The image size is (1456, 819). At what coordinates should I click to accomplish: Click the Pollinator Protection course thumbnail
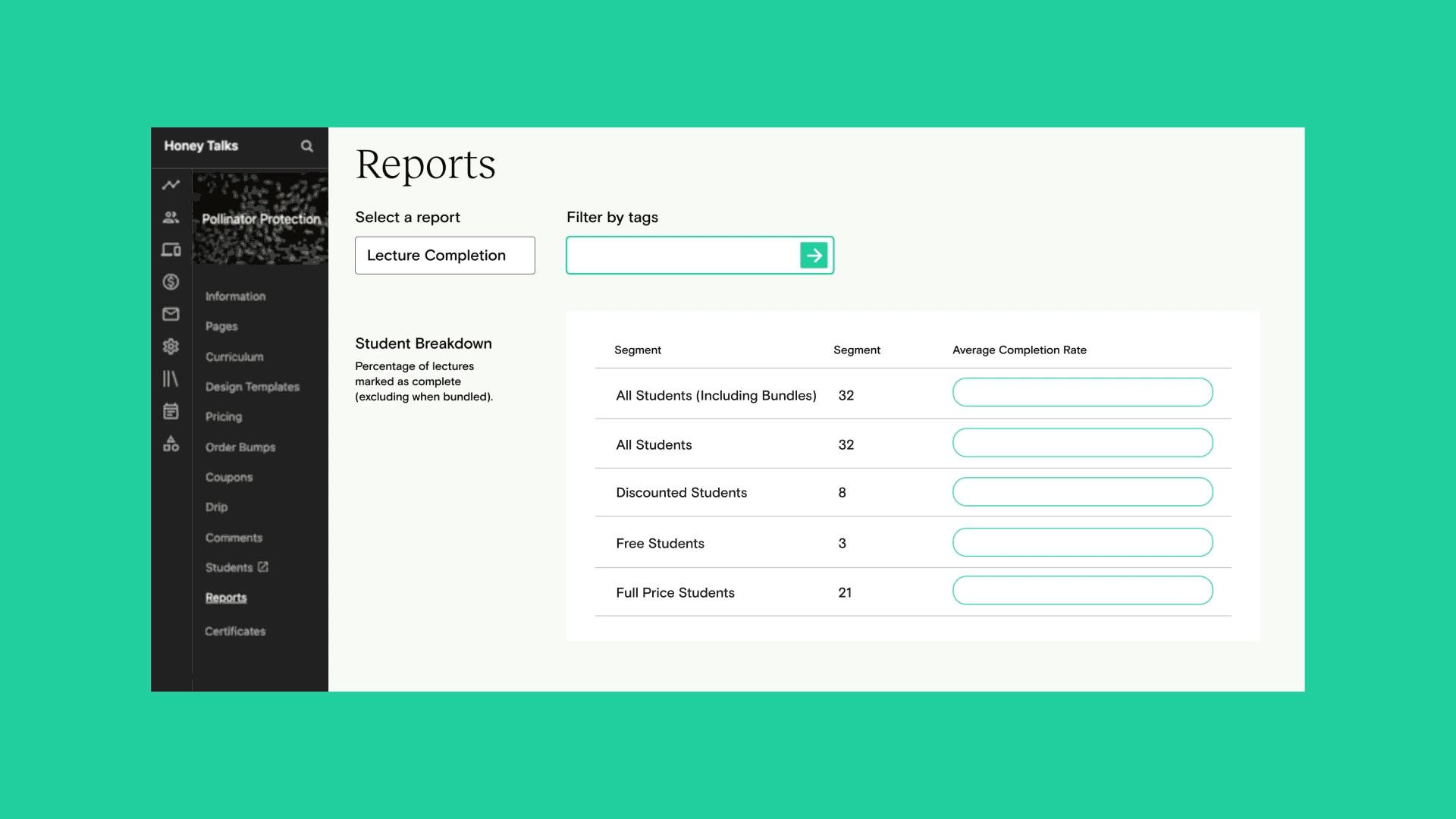click(x=260, y=219)
